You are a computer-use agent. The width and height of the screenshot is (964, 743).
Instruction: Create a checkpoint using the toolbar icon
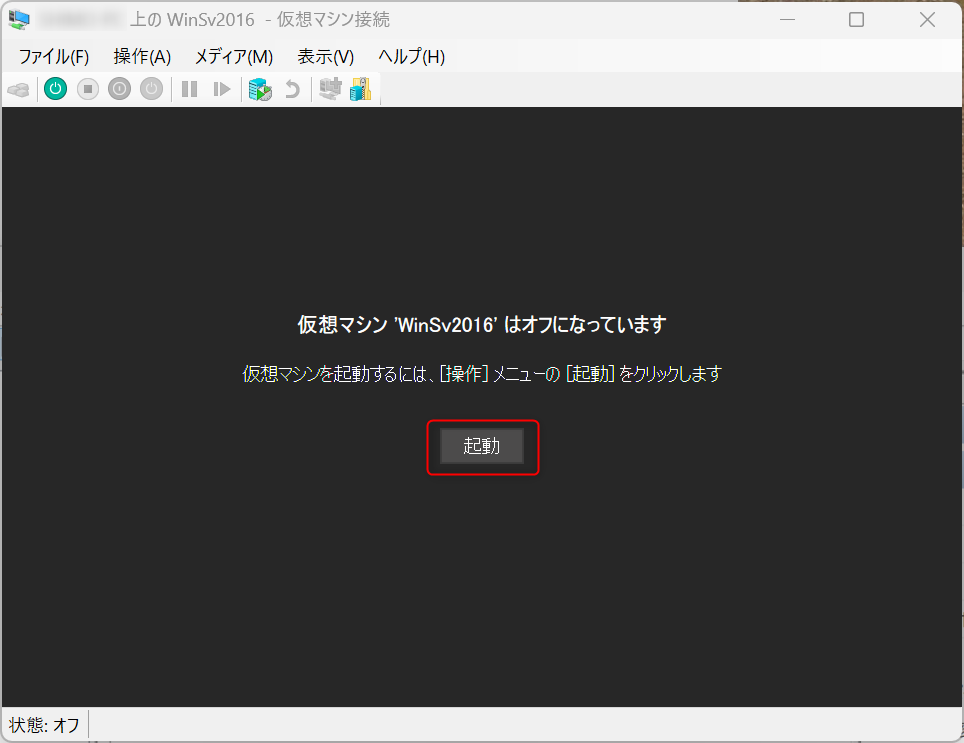click(260, 89)
